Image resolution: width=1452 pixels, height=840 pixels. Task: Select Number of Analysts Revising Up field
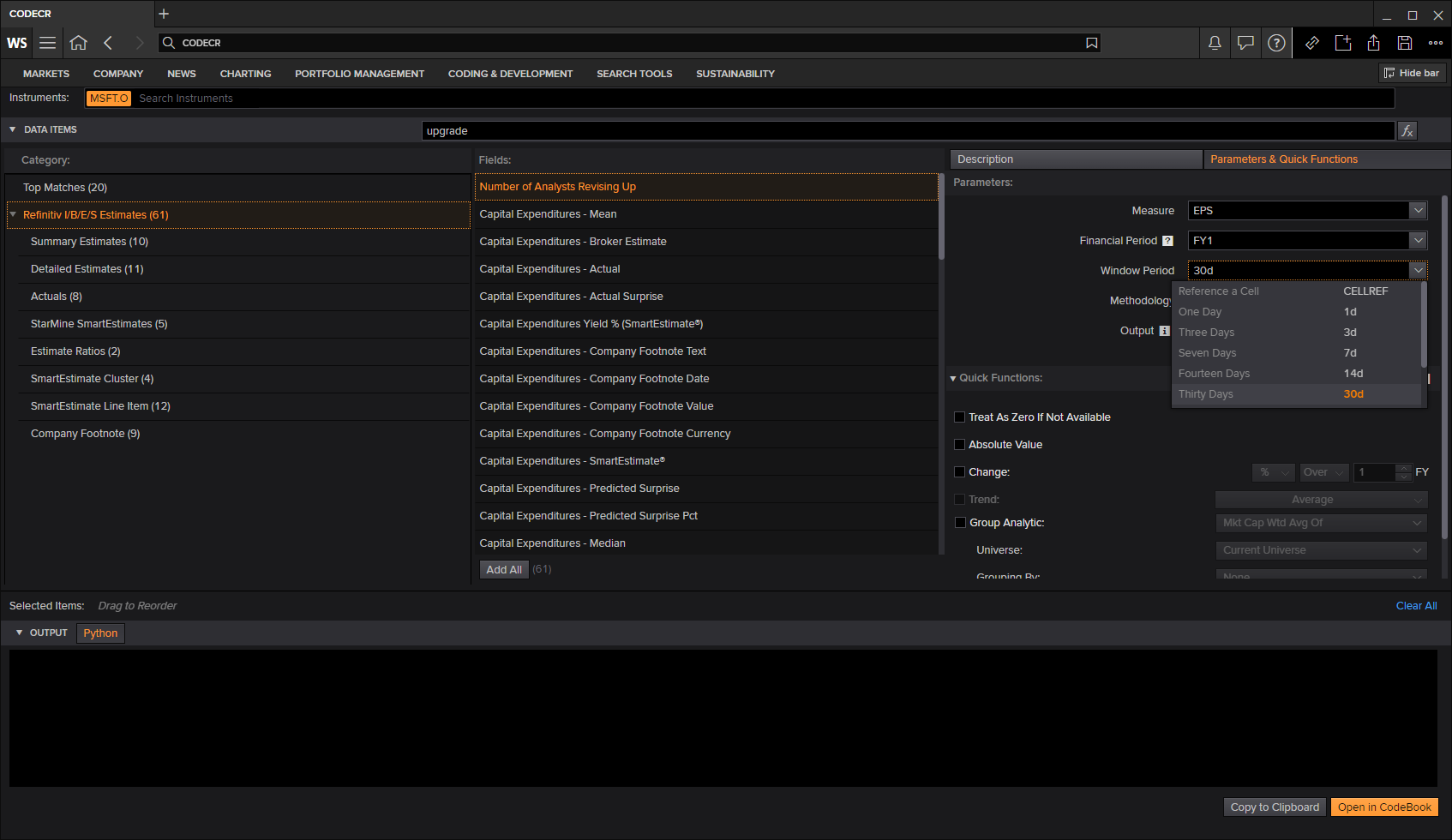click(x=706, y=187)
